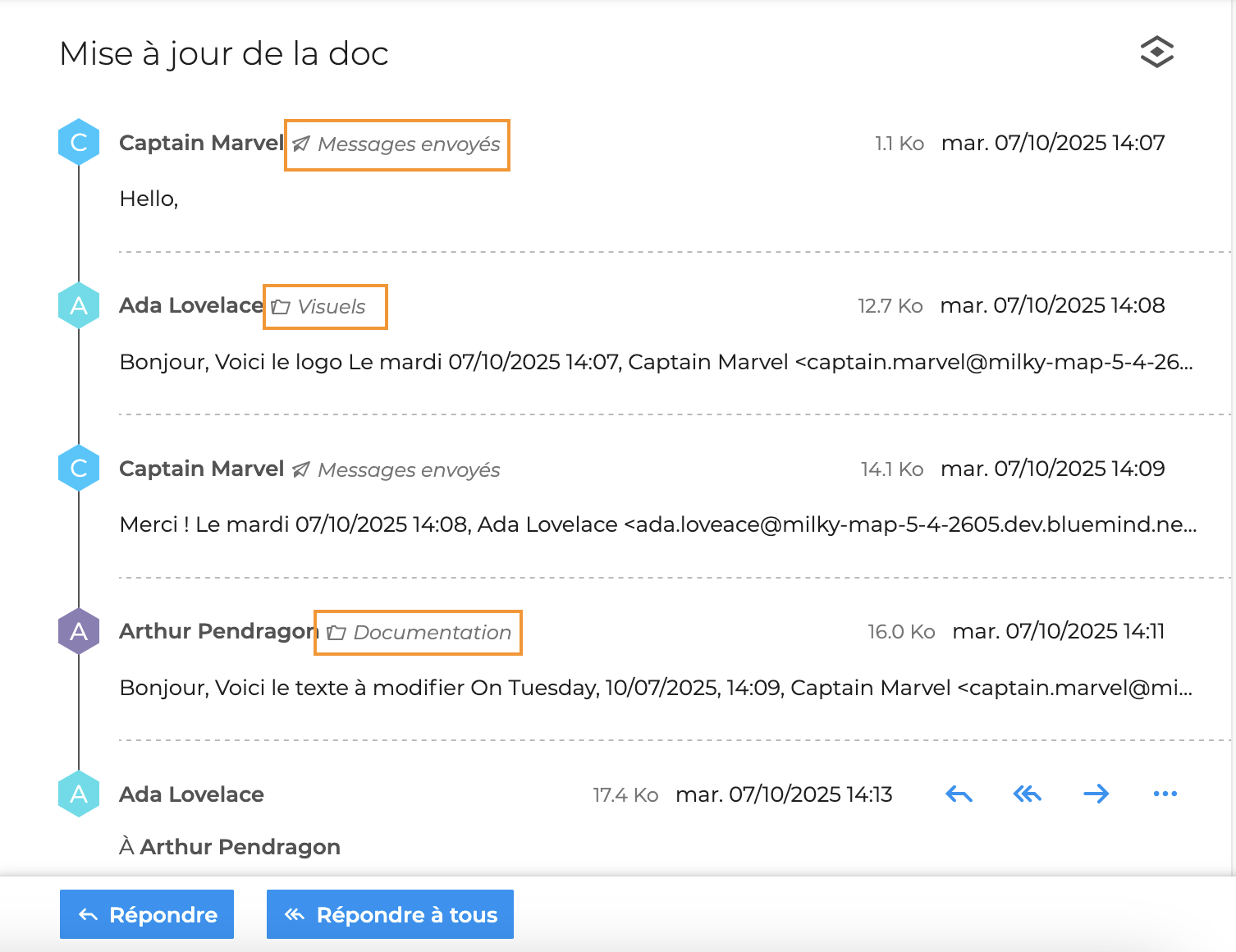
Task: Click Captain Marvel's avatar at 14:09 message
Action: coord(79,469)
